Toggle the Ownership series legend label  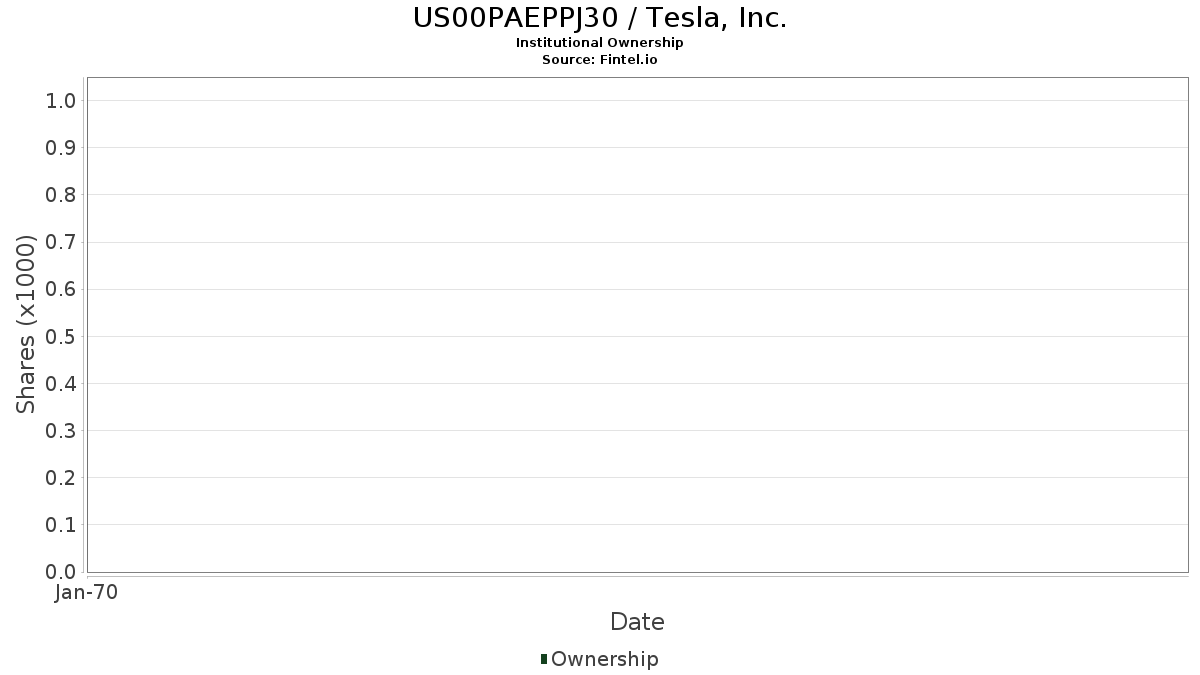tap(604, 659)
